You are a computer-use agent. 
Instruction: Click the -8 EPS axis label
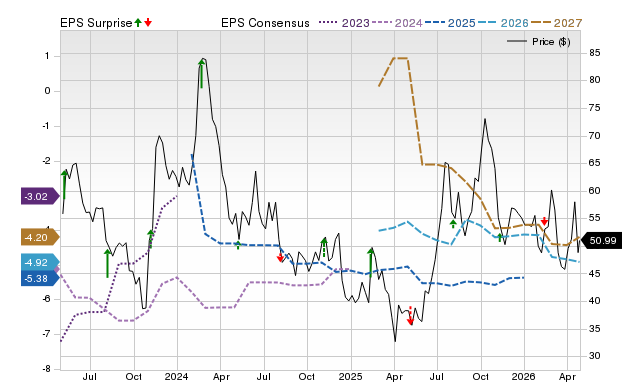46,369
